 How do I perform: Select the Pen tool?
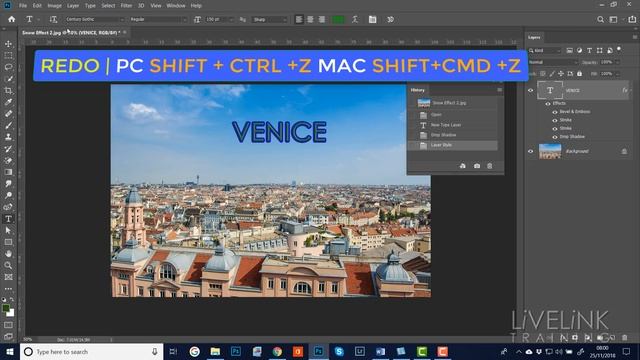[x=8, y=207]
